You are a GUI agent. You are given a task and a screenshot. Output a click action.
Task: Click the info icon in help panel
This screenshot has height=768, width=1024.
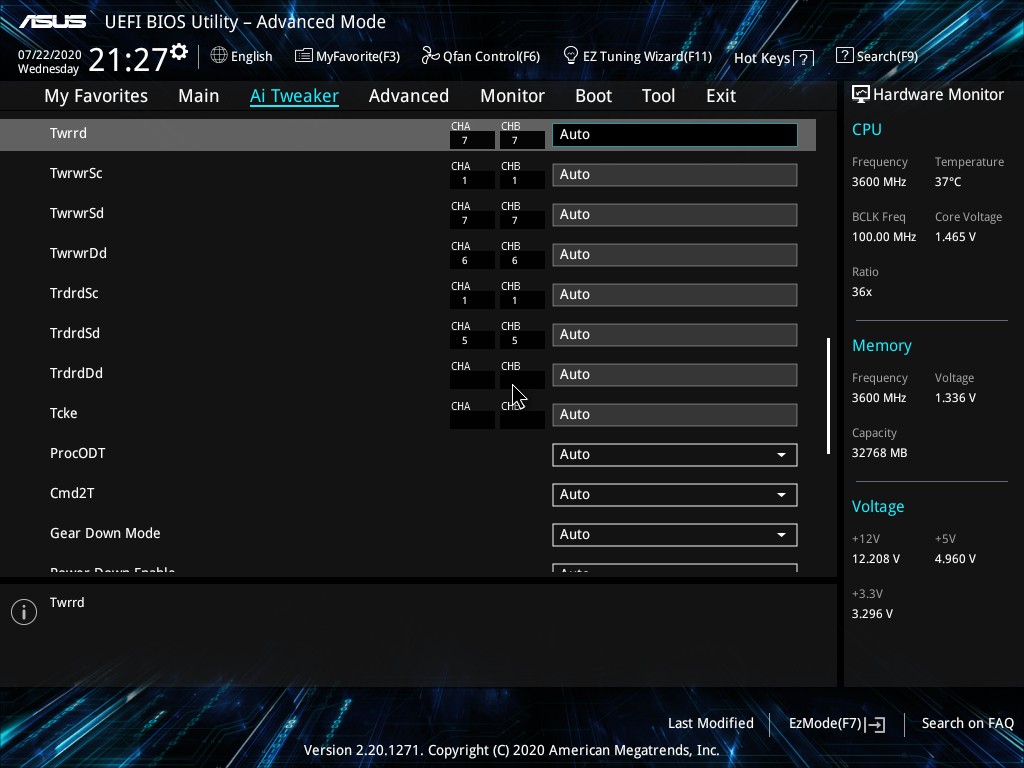point(24,612)
